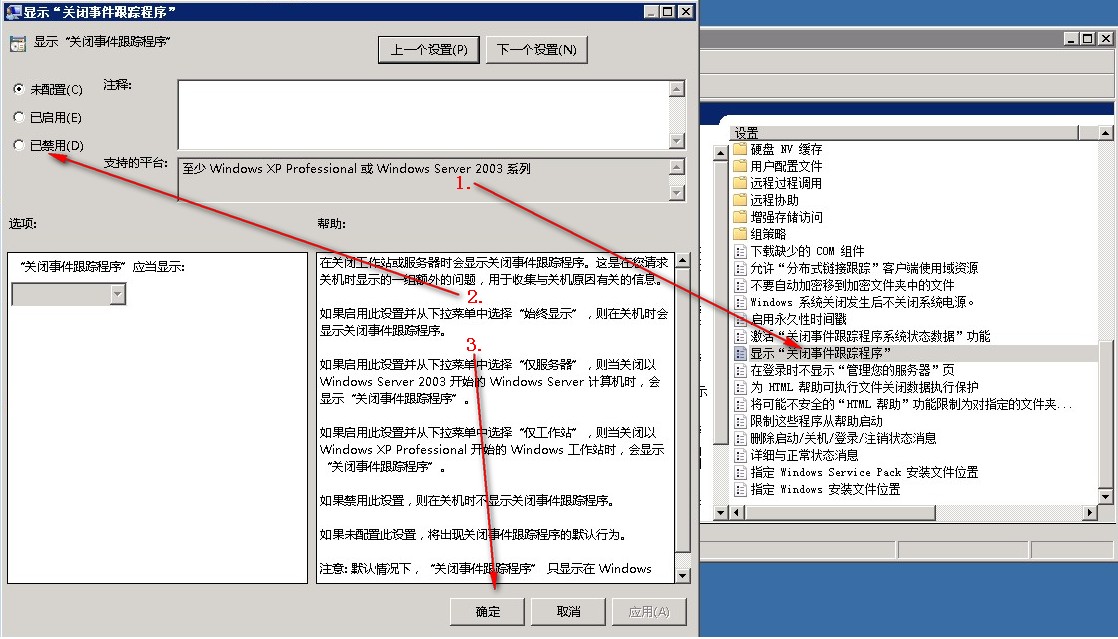The width and height of the screenshot is (1118, 639).
Task: Open the 组策略 folder icon
Action: tap(740, 234)
